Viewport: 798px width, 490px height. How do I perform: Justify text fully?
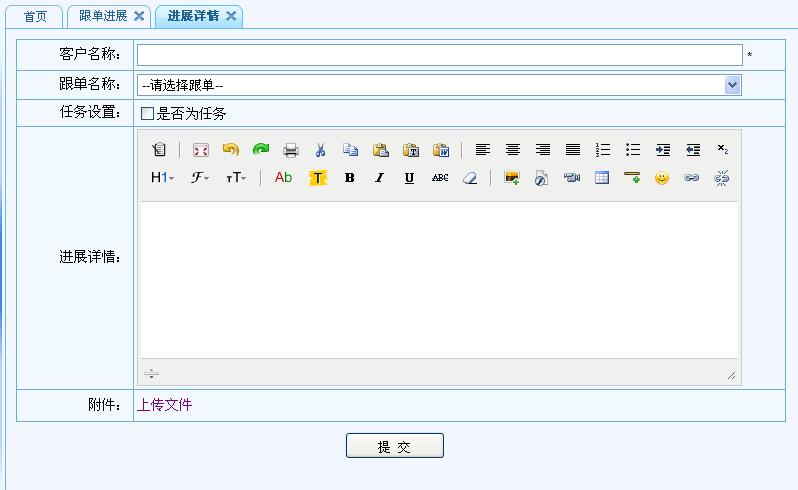(x=573, y=150)
